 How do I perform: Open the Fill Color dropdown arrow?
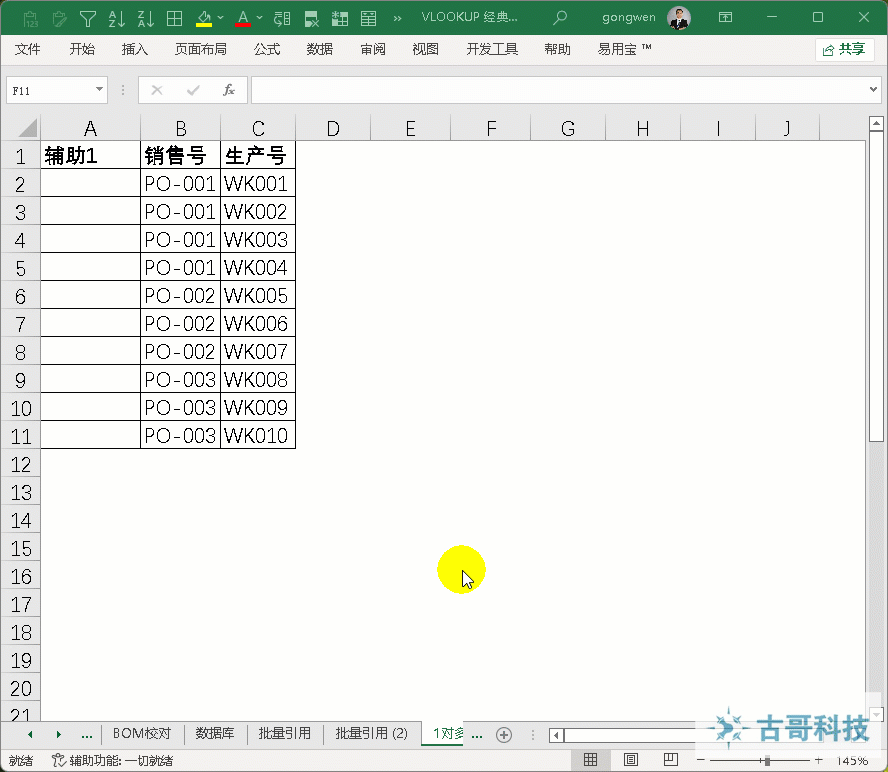pyautogui.click(x=219, y=17)
